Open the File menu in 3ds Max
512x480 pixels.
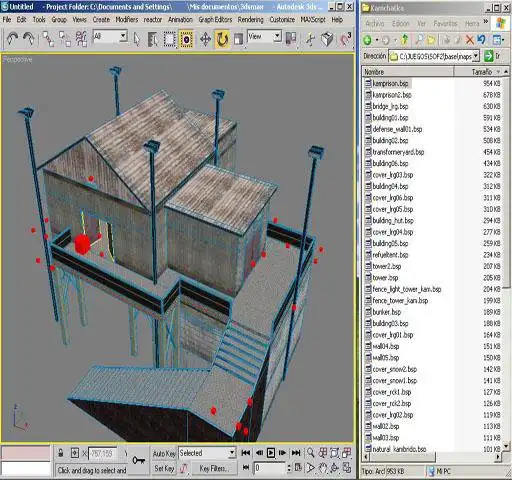pos(7,20)
